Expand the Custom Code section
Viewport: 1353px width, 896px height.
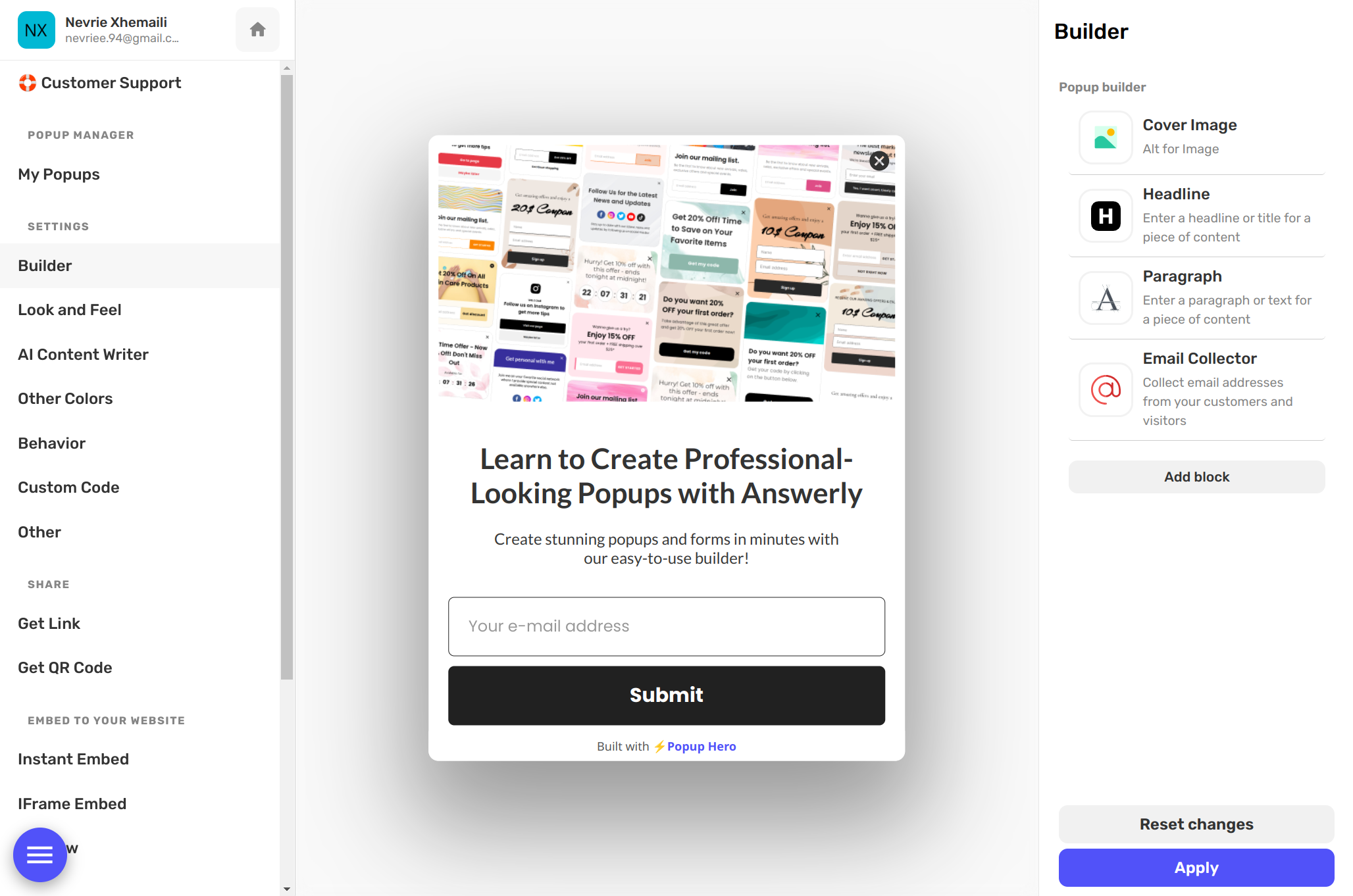[68, 487]
